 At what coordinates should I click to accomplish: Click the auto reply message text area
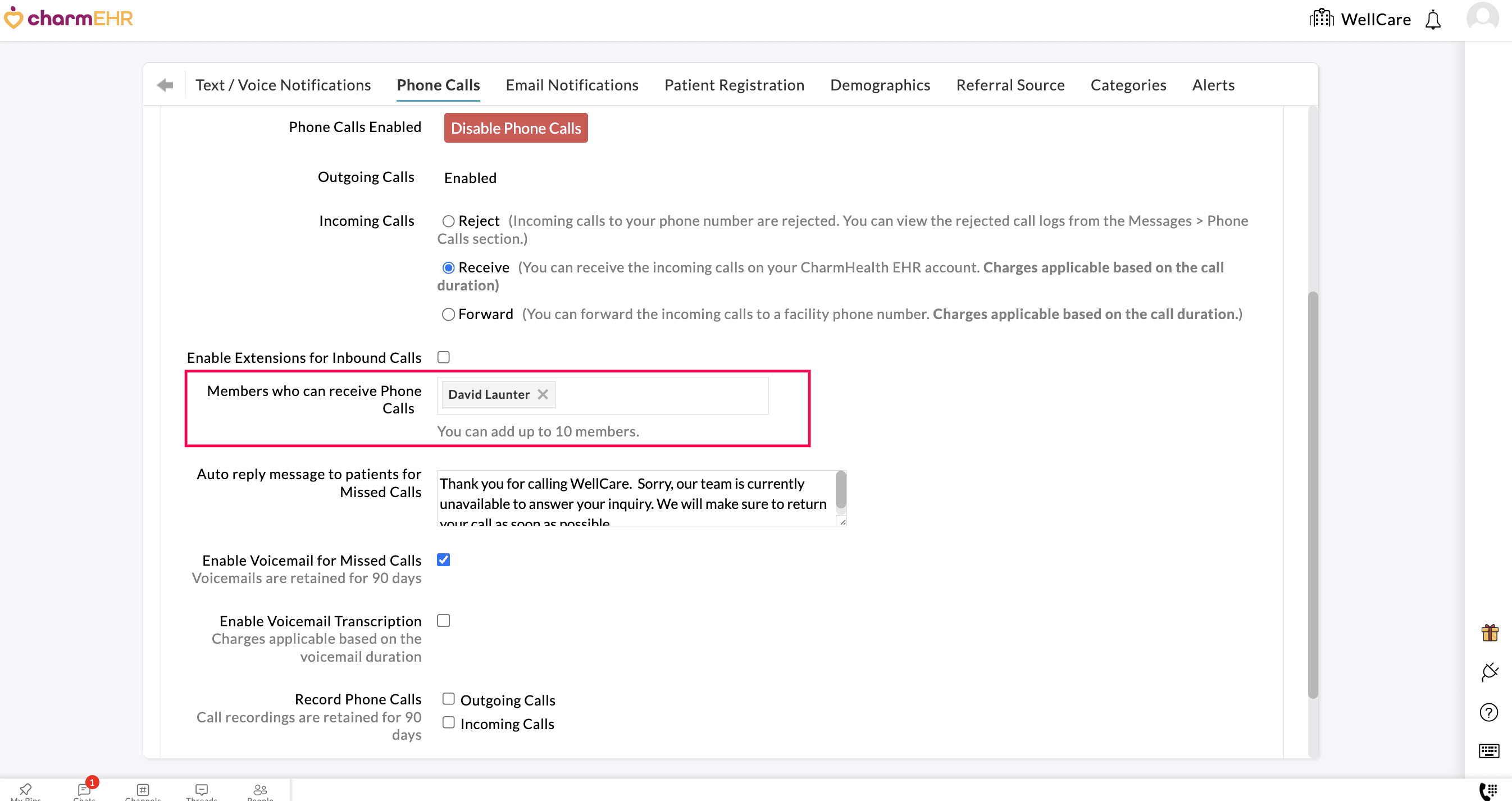pos(636,498)
